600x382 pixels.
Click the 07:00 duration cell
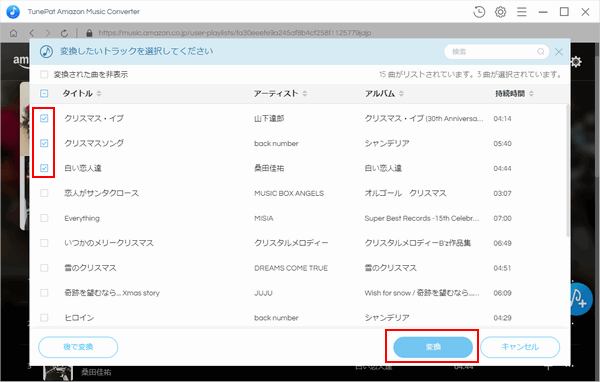[x=502, y=218]
